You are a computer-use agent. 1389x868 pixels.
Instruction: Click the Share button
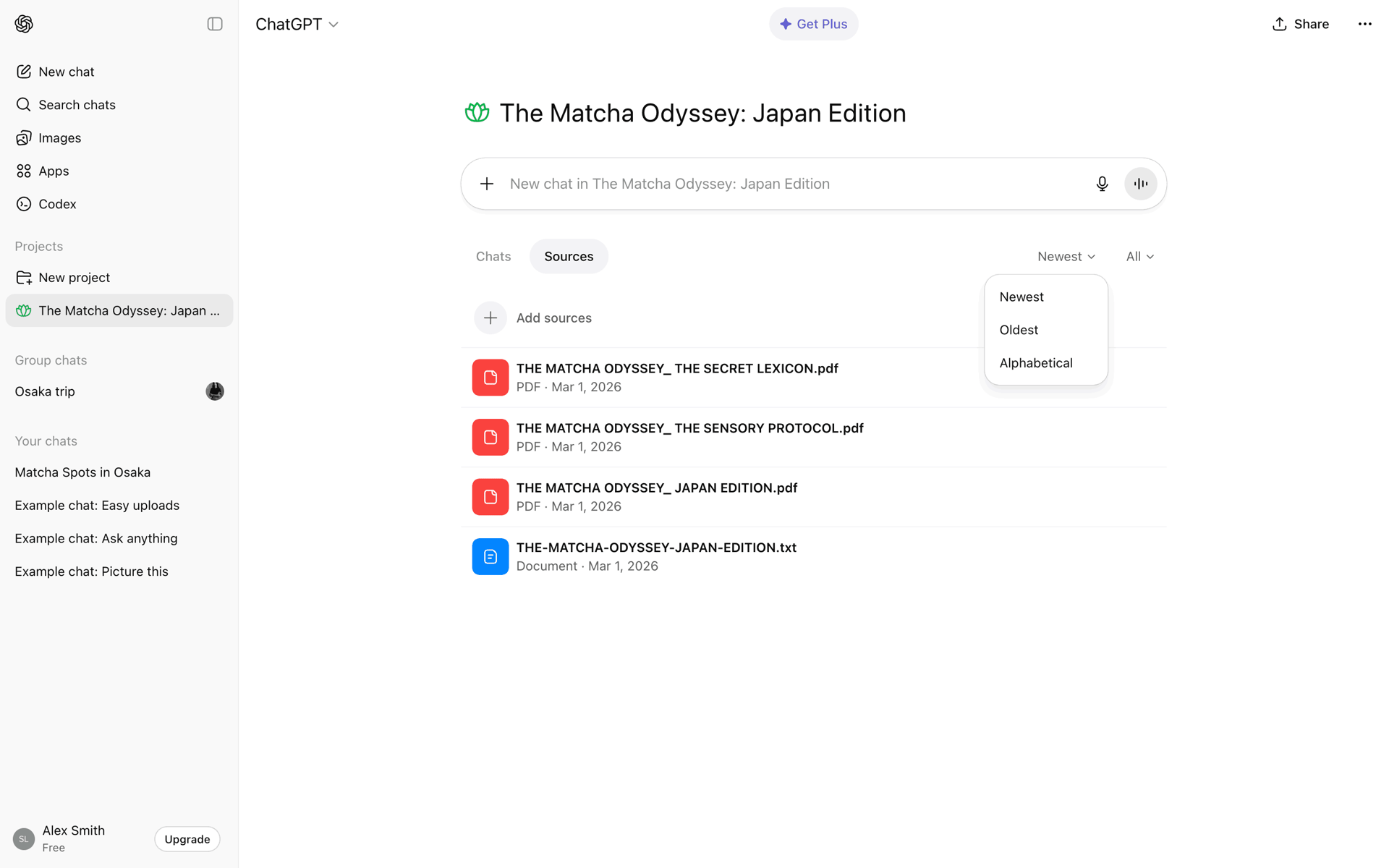pos(1301,24)
